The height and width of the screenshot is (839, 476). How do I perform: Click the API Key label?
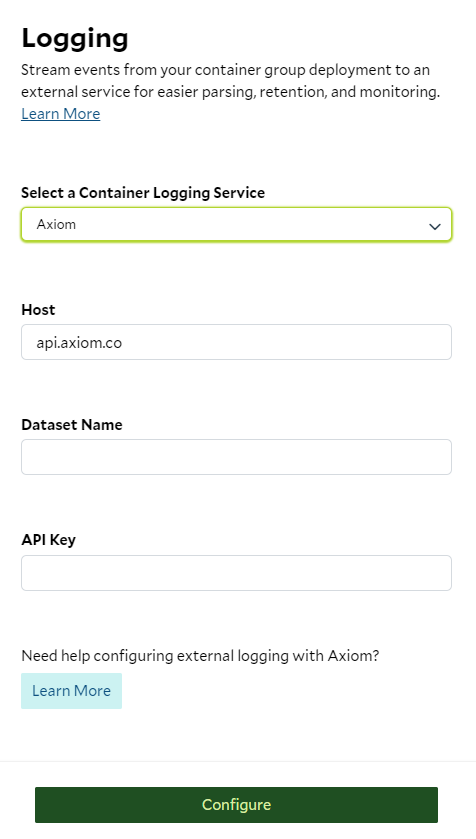(48, 540)
